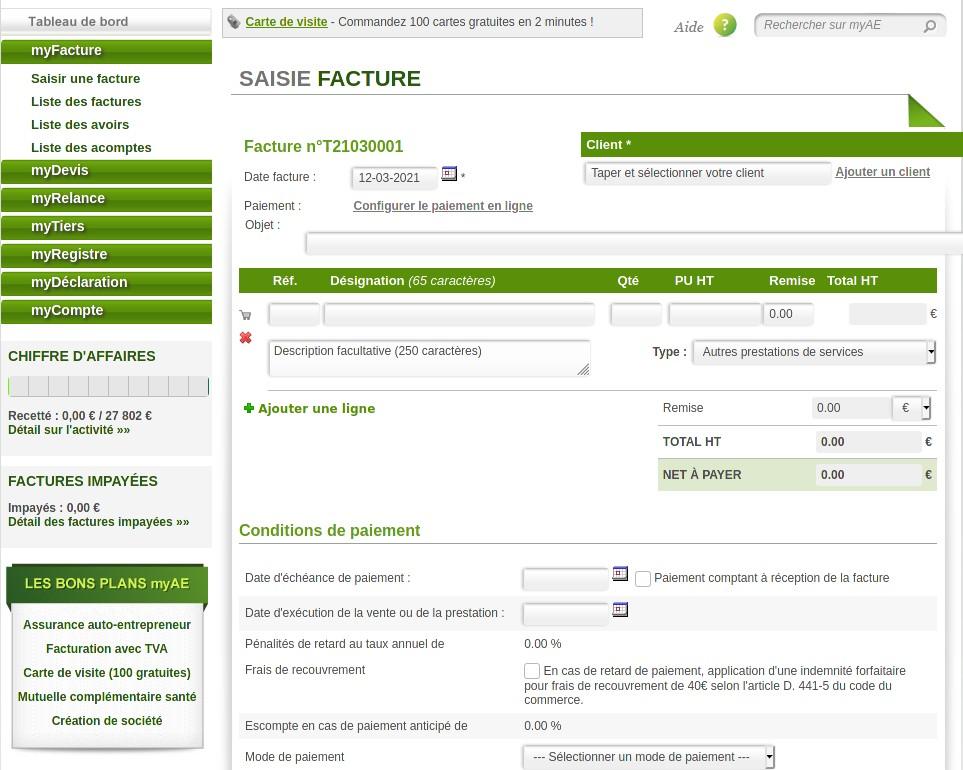The width and height of the screenshot is (963, 770).
Task: Open calendar for Date d'exécution de la prestation
Action: (x=620, y=610)
